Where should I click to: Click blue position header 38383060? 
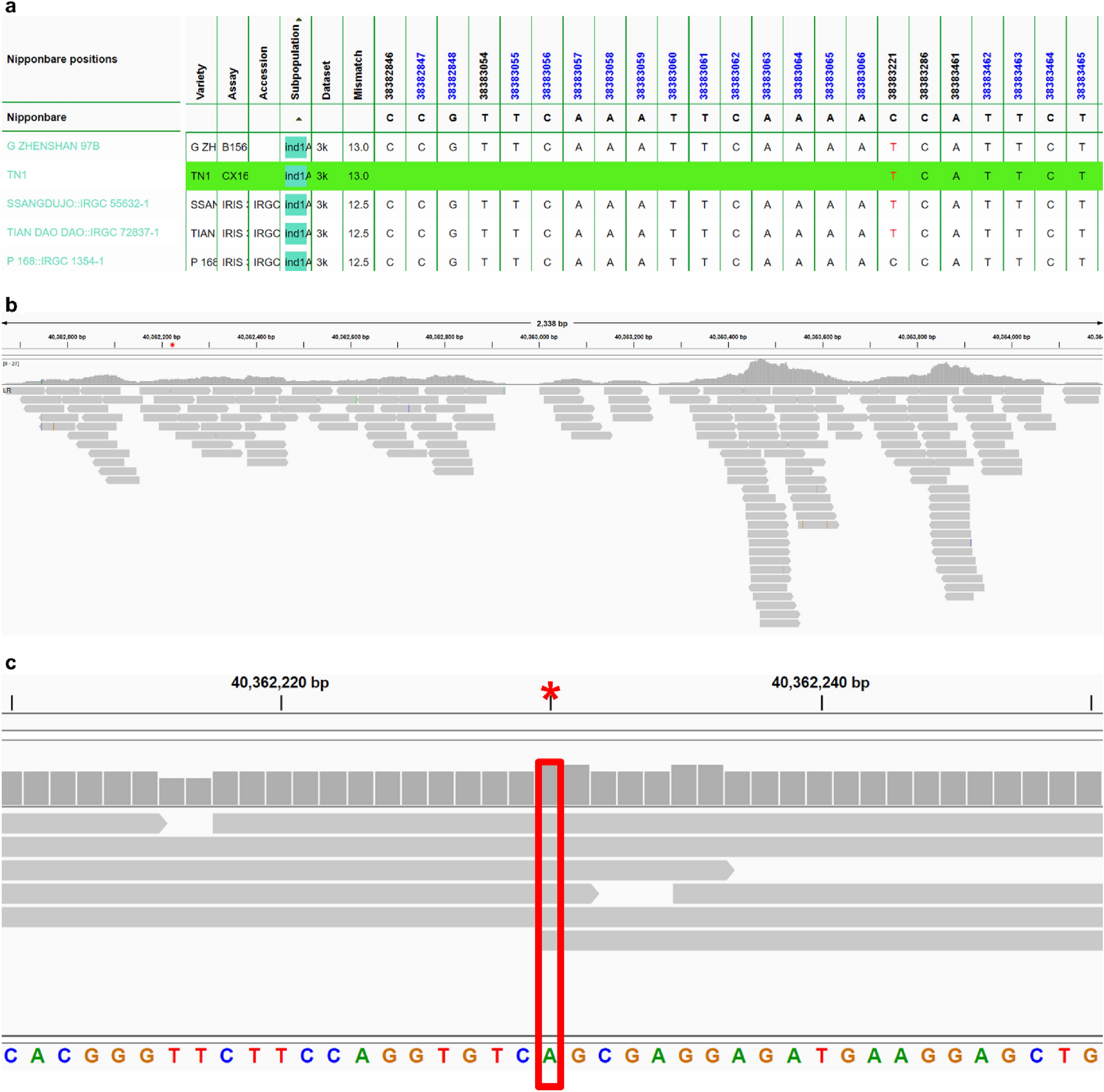tap(672, 76)
